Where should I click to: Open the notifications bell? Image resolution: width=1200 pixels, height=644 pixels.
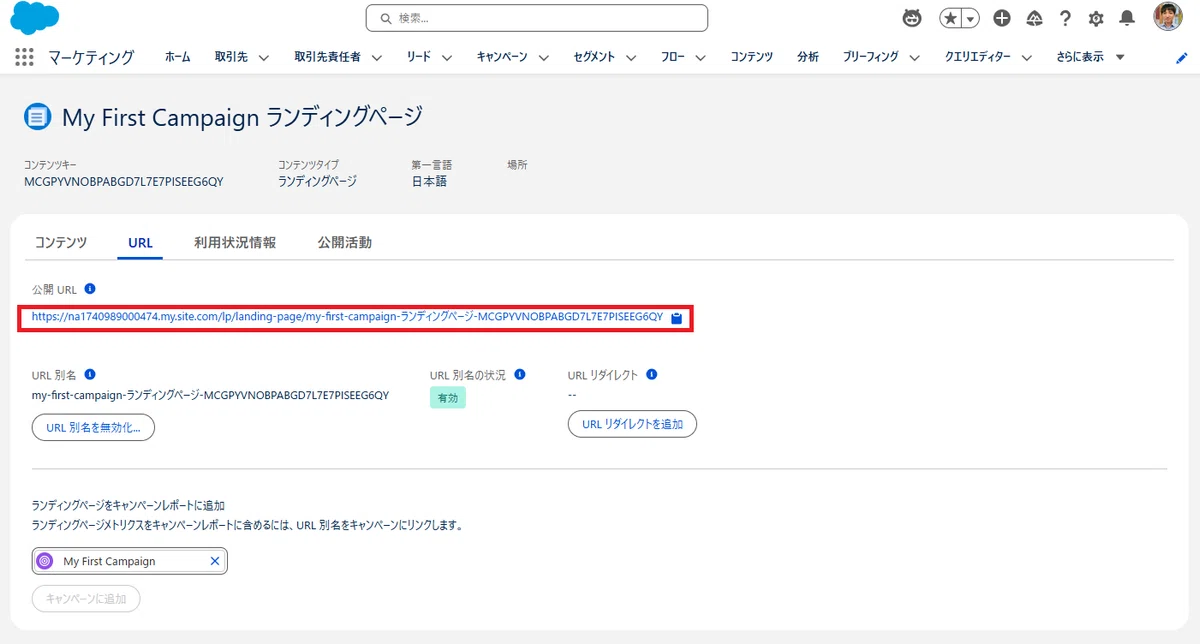tap(1127, 18)
